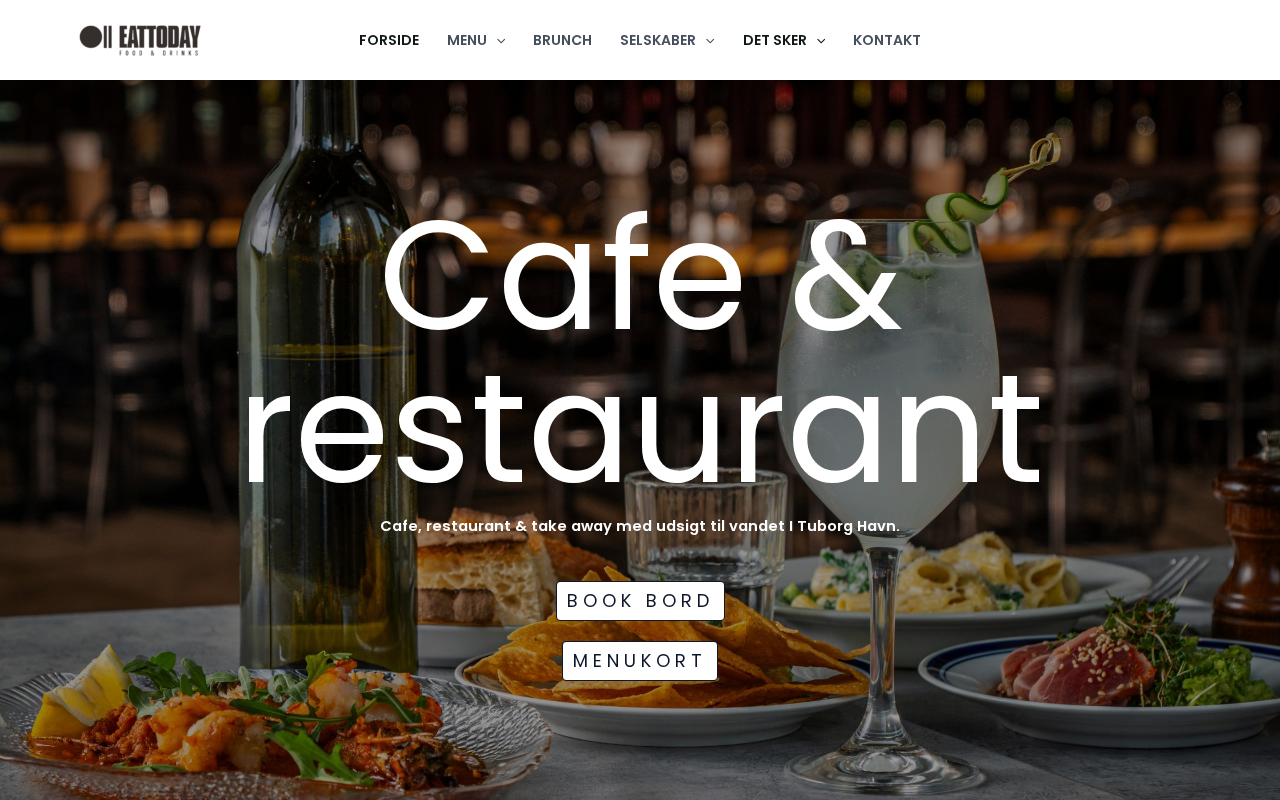
Task: Expand the DET SKER dropdown chevron
Action: coord(821,41)
